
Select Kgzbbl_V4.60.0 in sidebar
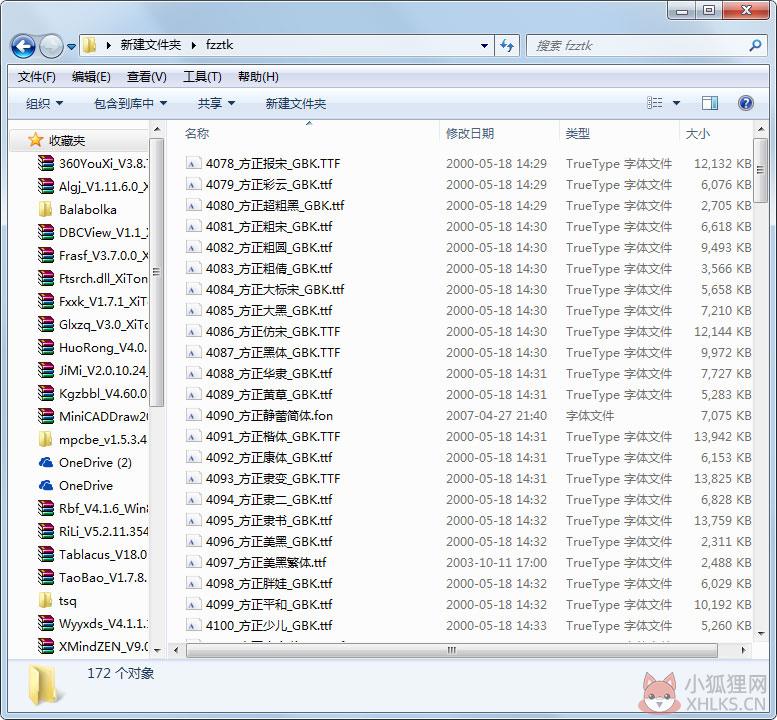tap(103, 393)
